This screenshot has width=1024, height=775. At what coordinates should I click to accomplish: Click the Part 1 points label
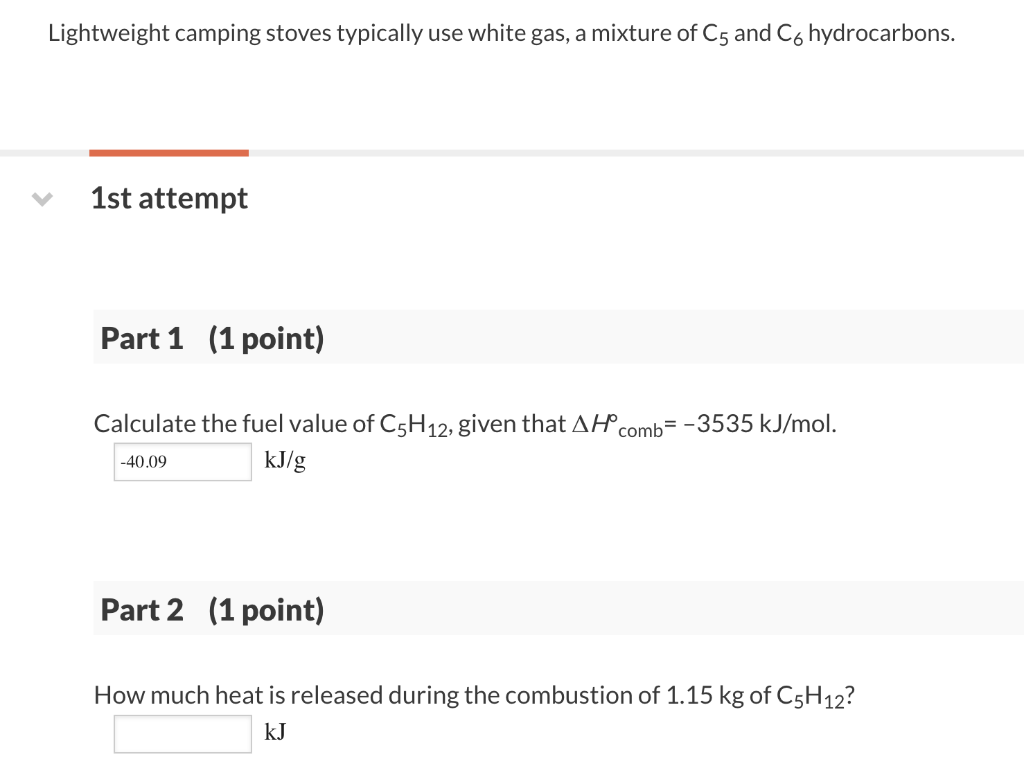[x=266, y=338]
